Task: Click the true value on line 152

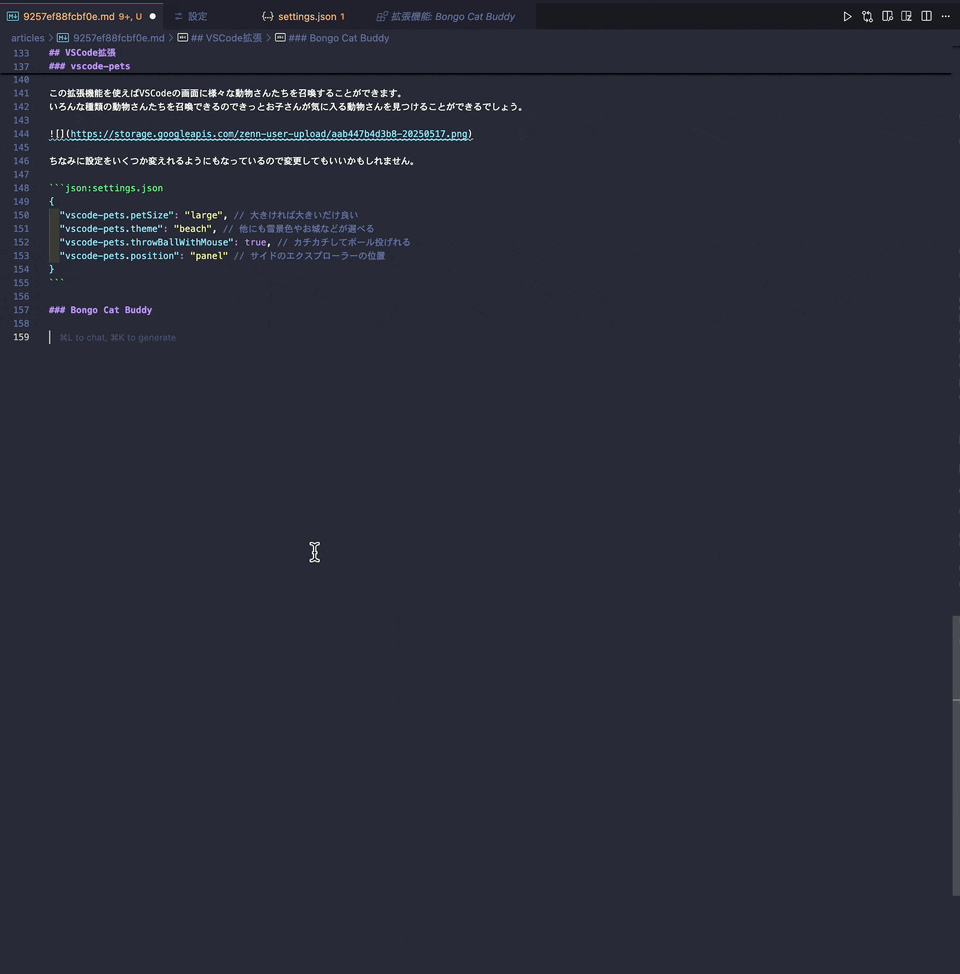Action: pyautogui.click(x=255, y=243)
